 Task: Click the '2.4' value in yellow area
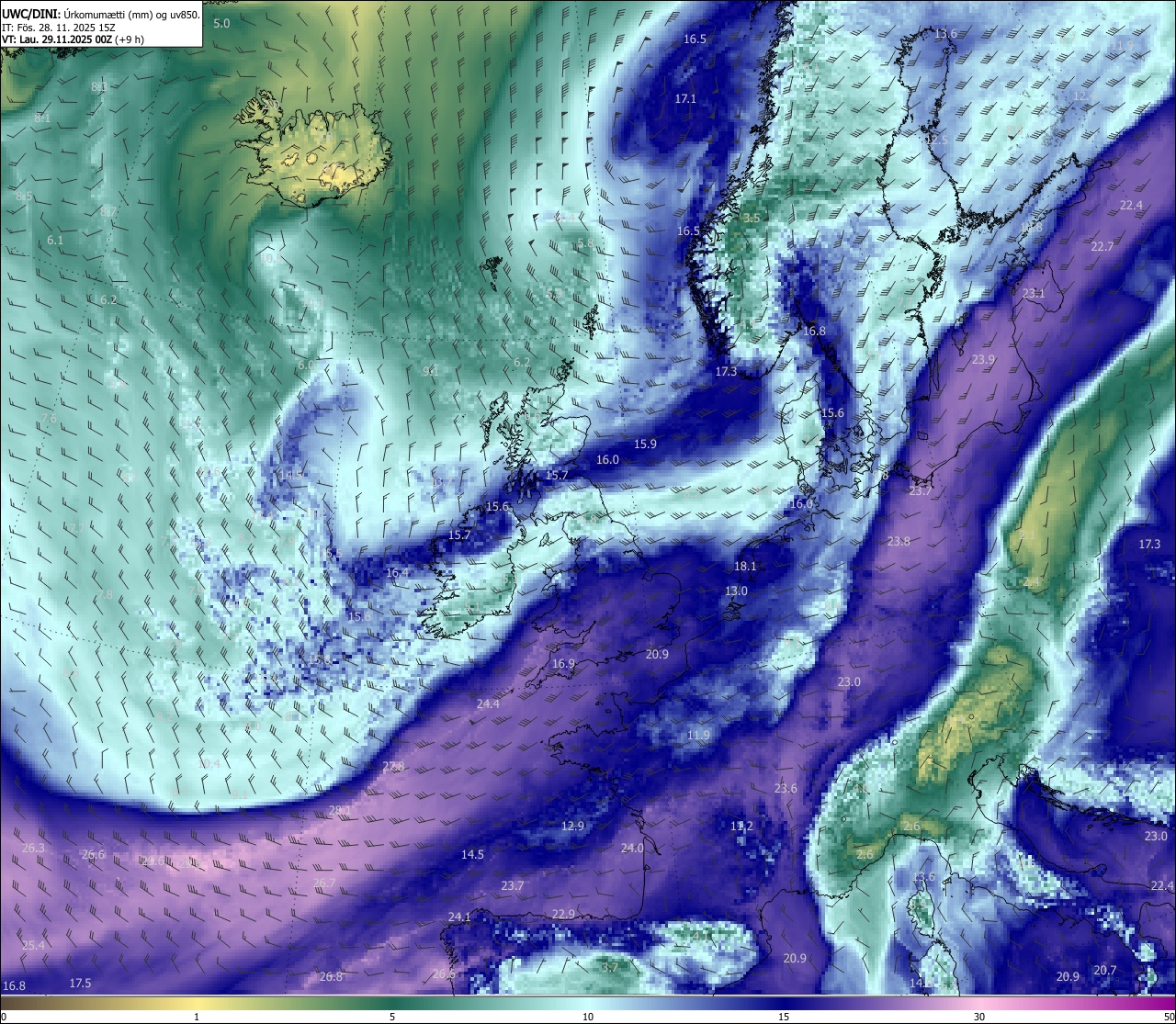click(x=1032, y=581)
